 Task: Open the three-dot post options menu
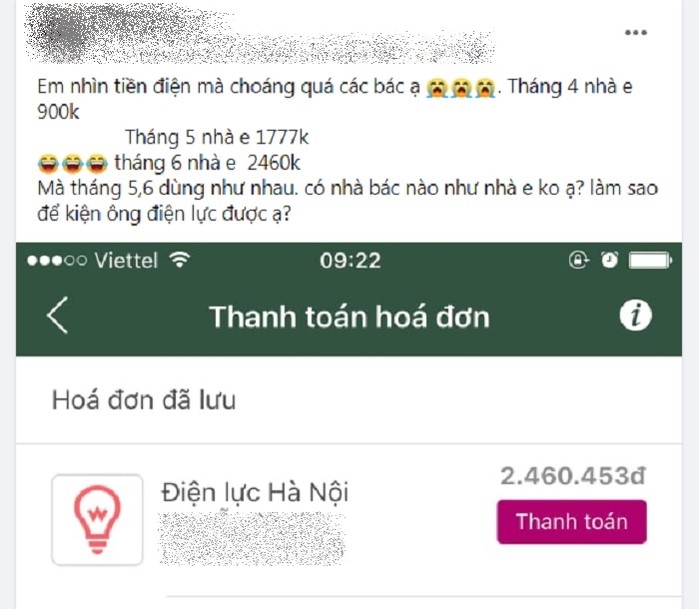click(x=636, y=33)
